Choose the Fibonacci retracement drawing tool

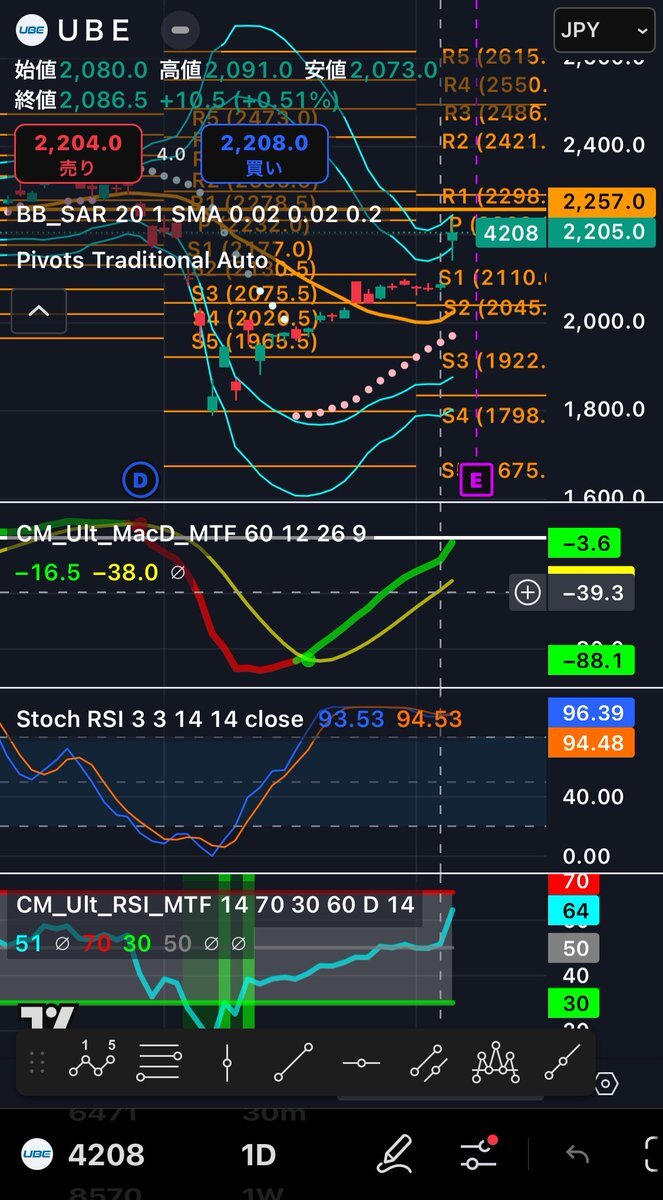(158, 1062)
